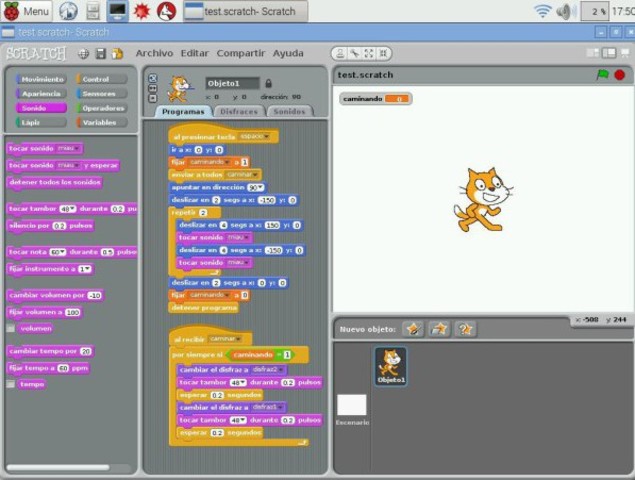Set rotation style to left-right flip only
The image size is (635, 480).
tap(153, 88)
